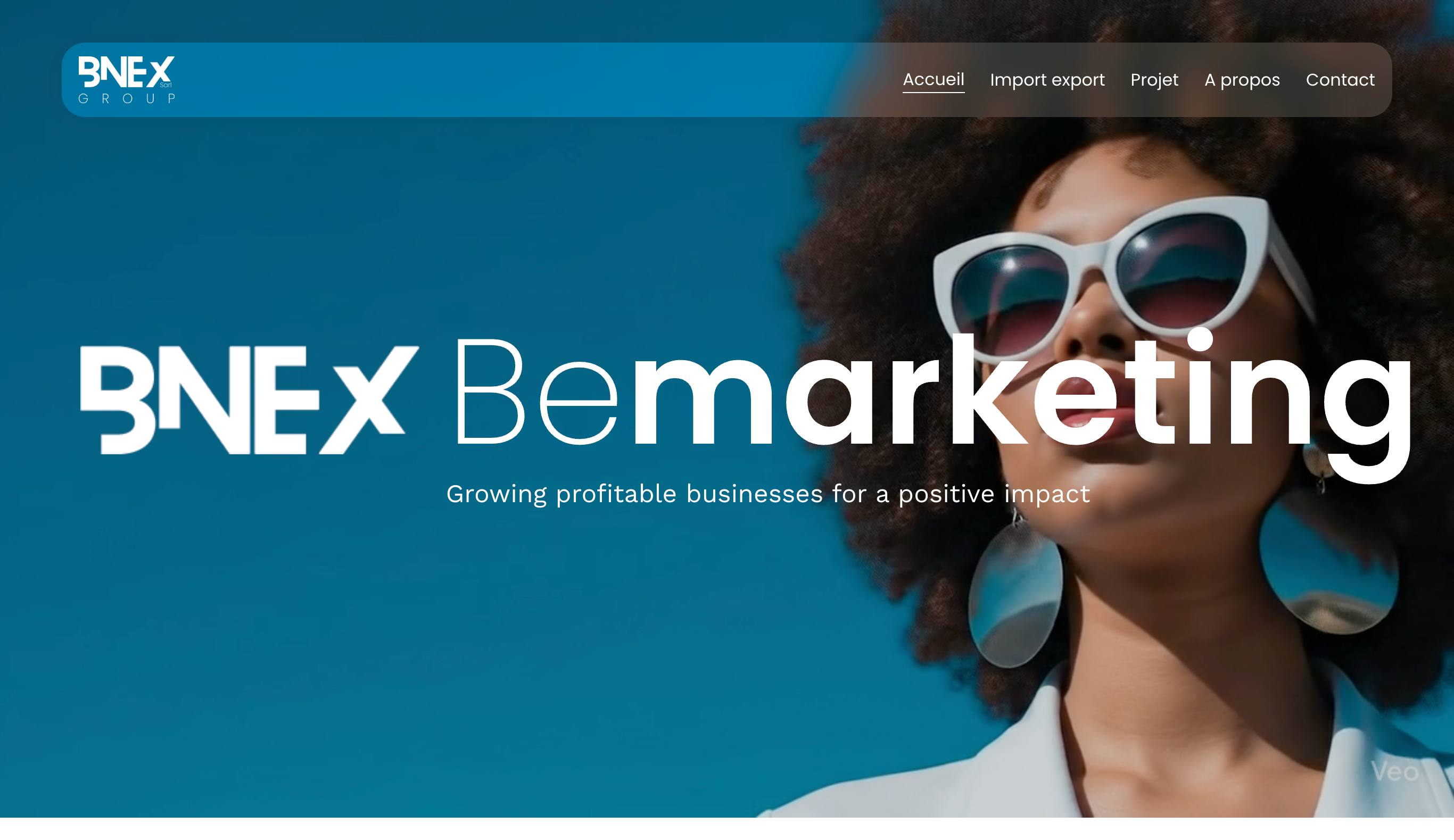This screenshot has width=1454, height=840.
Task: Click the BNEX Group logo in navbar
Action: pyautogui.click(x=126, y=80)
